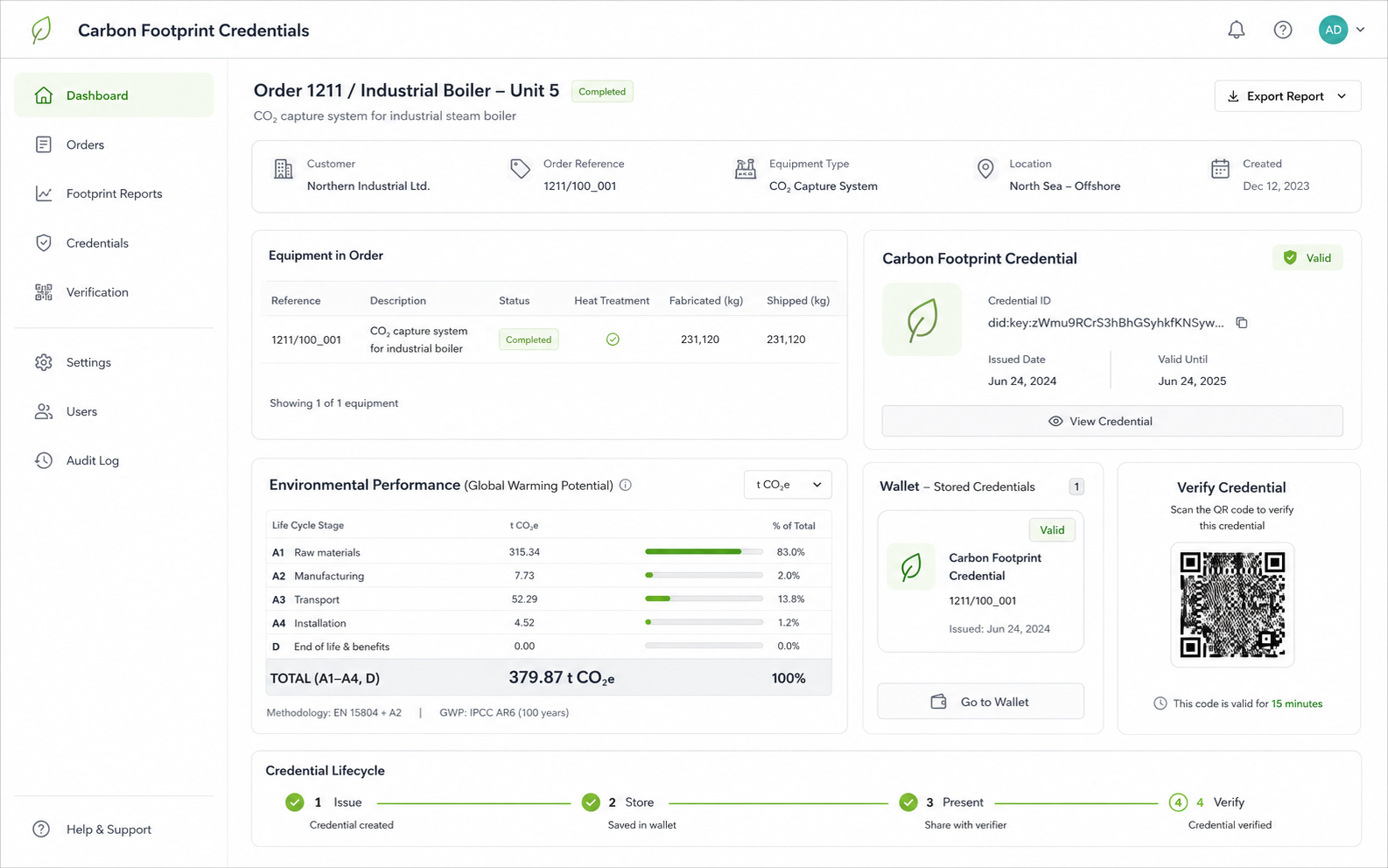Copy the credential ID with copy icon
1388x868 pixels.
1241,323
